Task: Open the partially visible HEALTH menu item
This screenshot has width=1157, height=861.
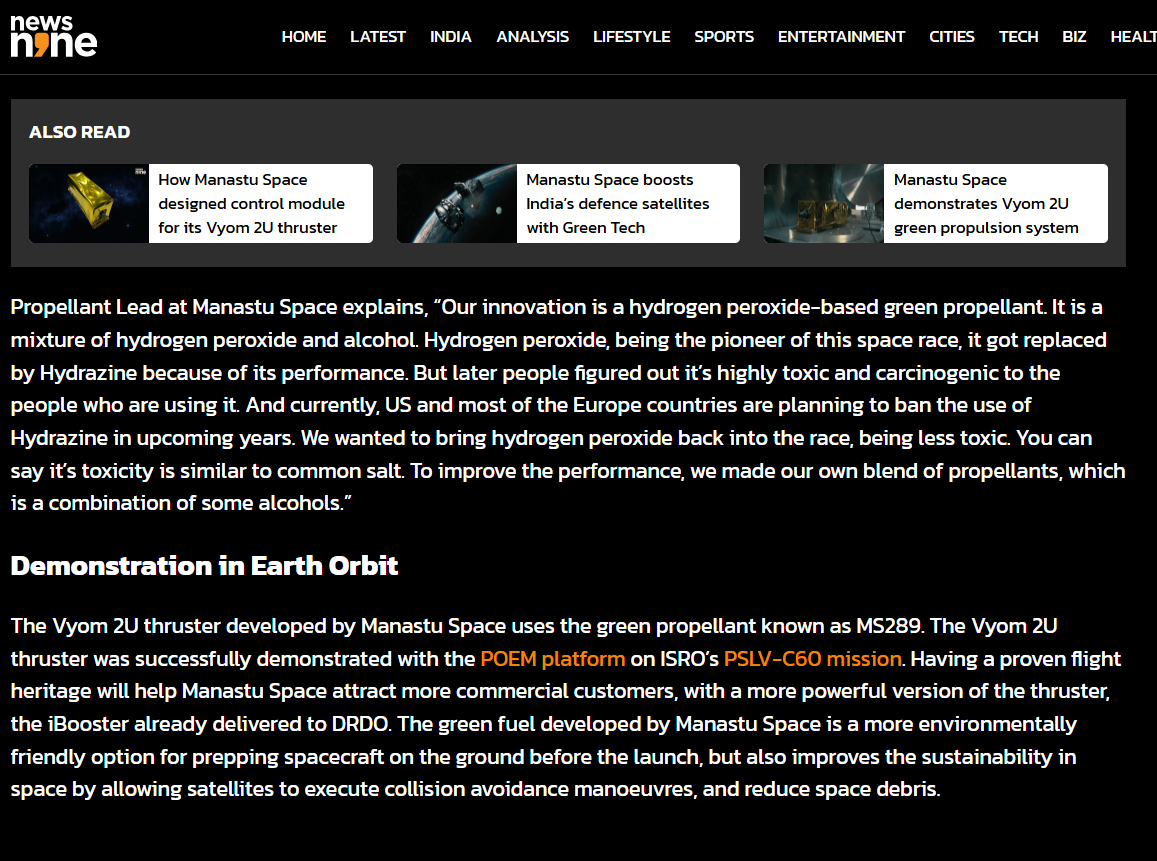Action: 1133,37
